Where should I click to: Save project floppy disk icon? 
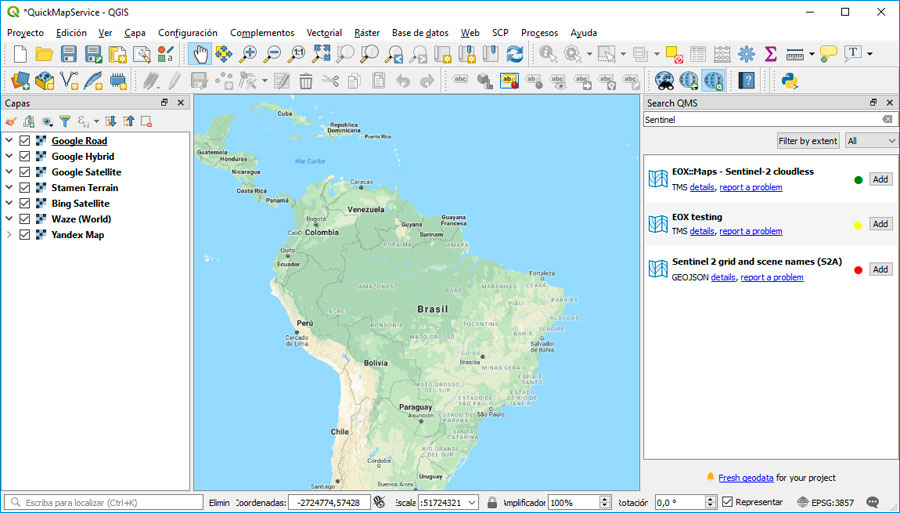click(x=68, y=55)
